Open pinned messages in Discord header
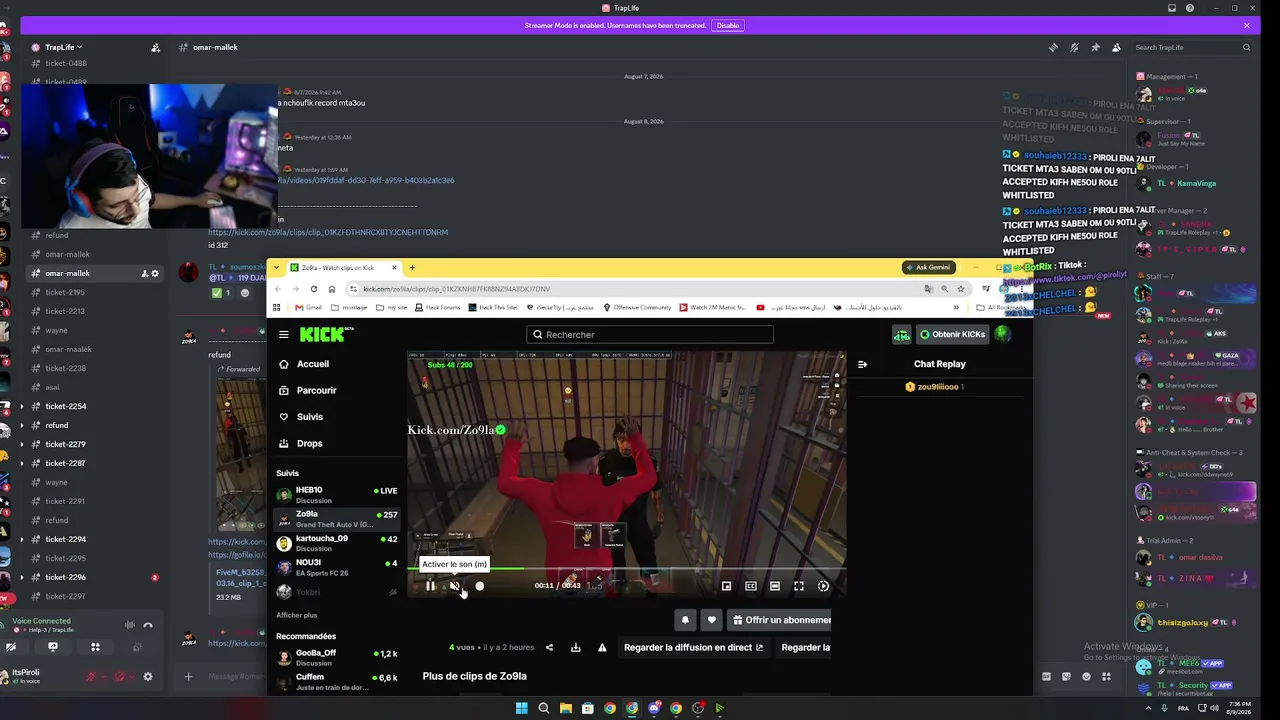Viewport: 1280px width, 720px height. 1095,47
